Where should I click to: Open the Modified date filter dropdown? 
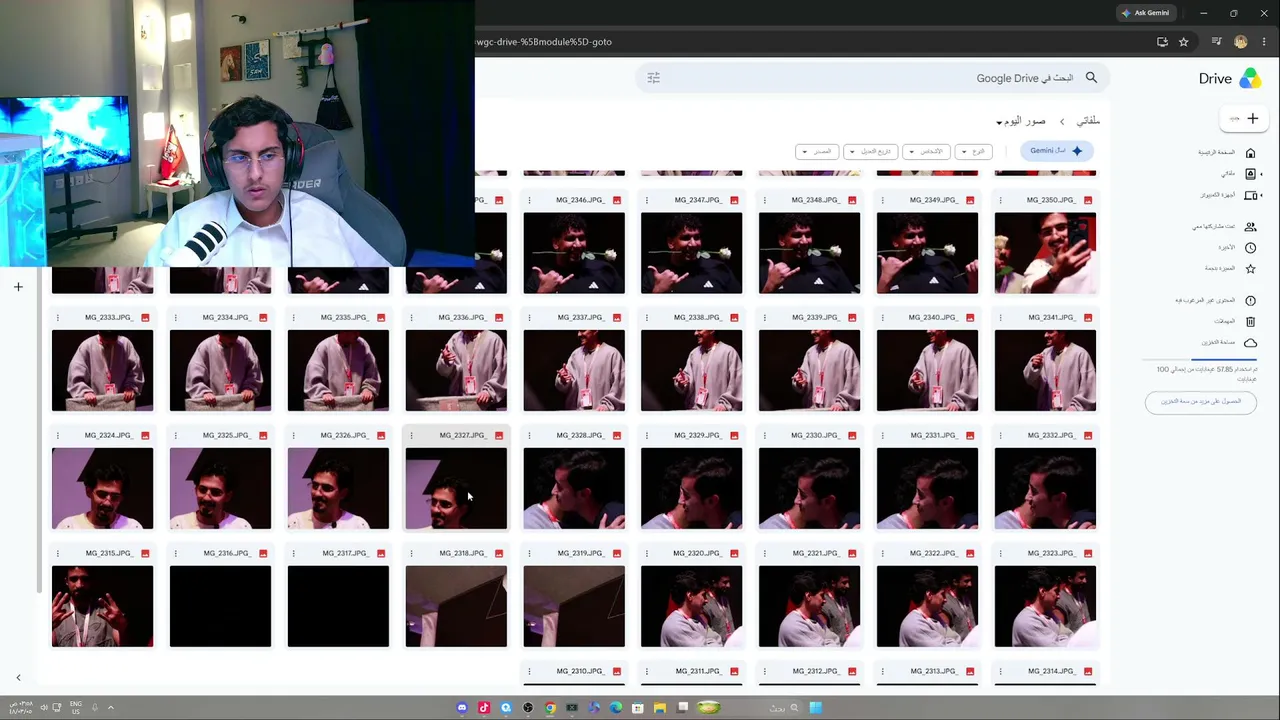pyautogui.click(x=871, y=151)
